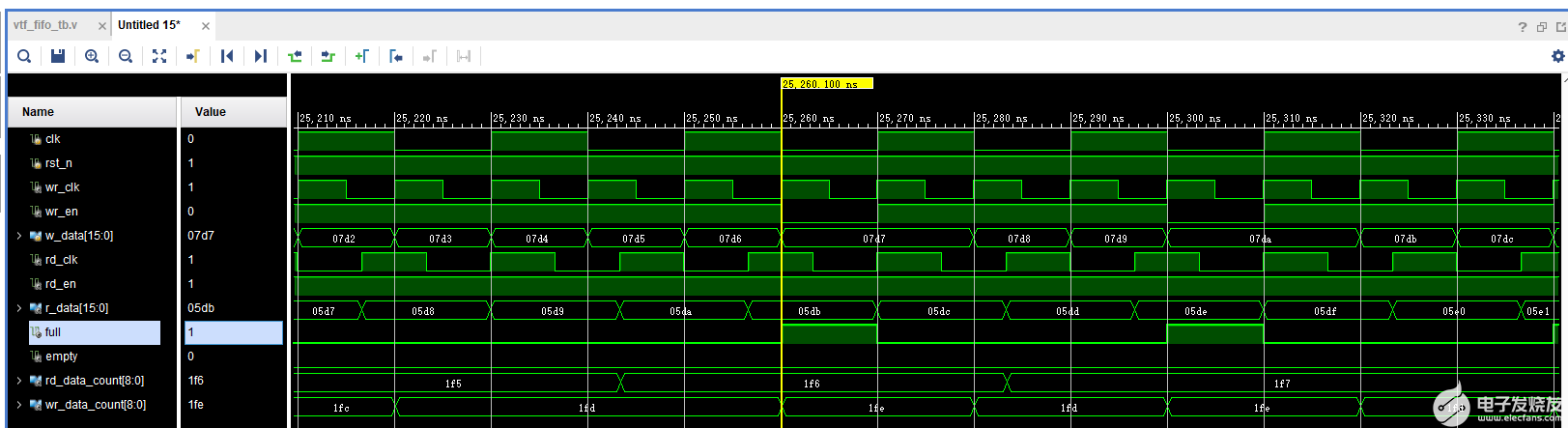This screenshot has height=428, width=1568.
Task: Click value 07d7 of w_data
Action: pyautogui.click(x=201, y=236)
